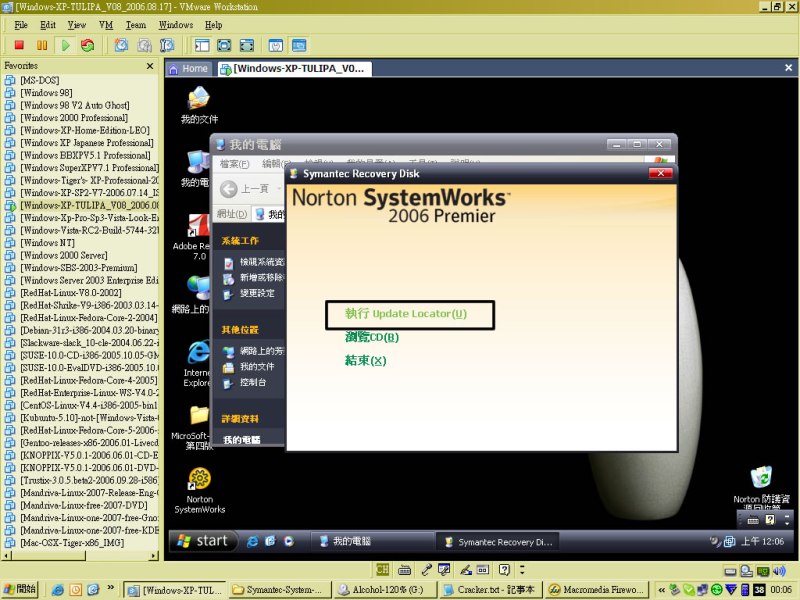Close the Windows-XP-TULIPA VM tab
This screenshot has width=800, height=600.
pyautogui.click(x=788, y=68)
